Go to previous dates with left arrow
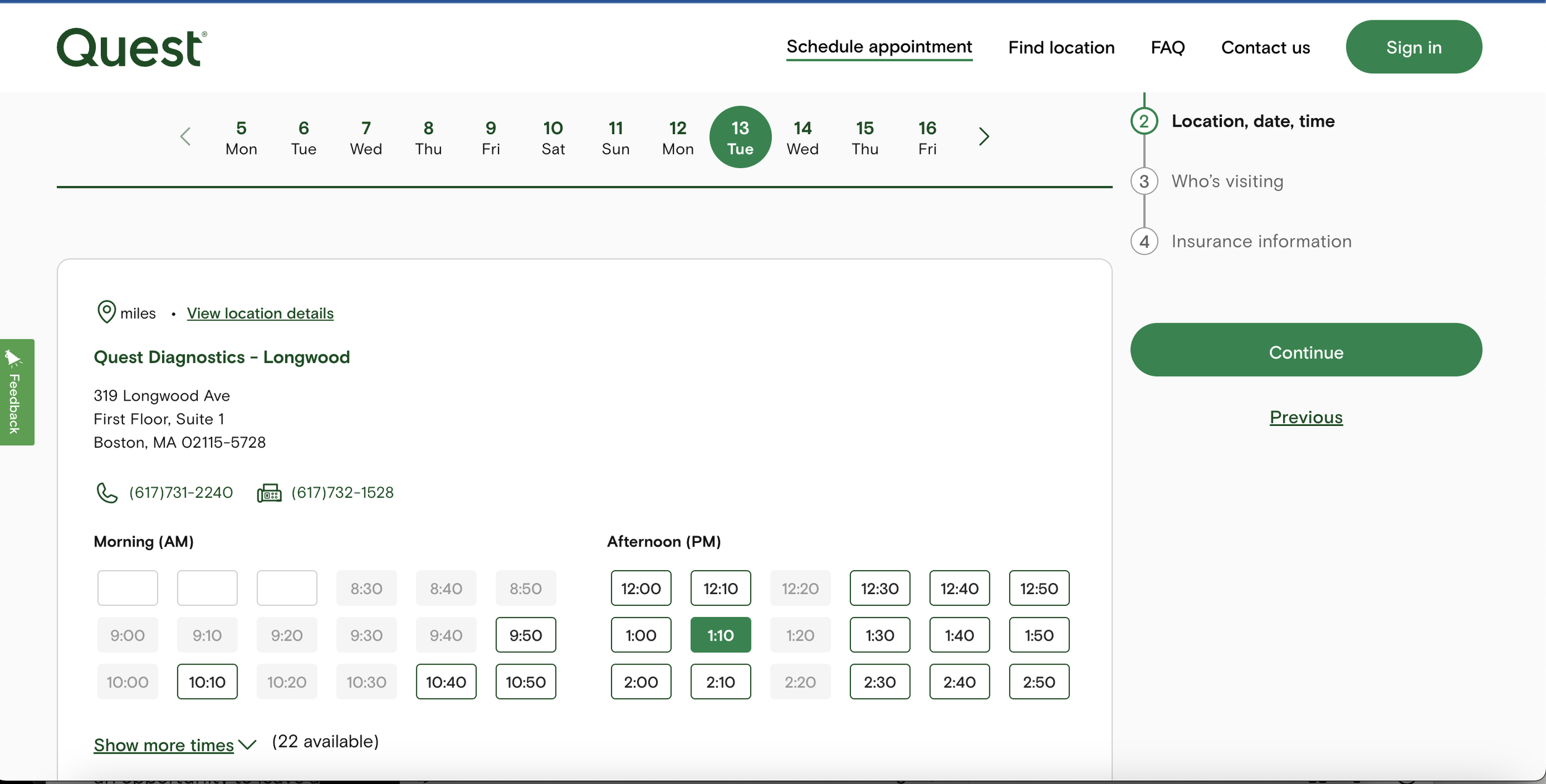 click(186, 137)
